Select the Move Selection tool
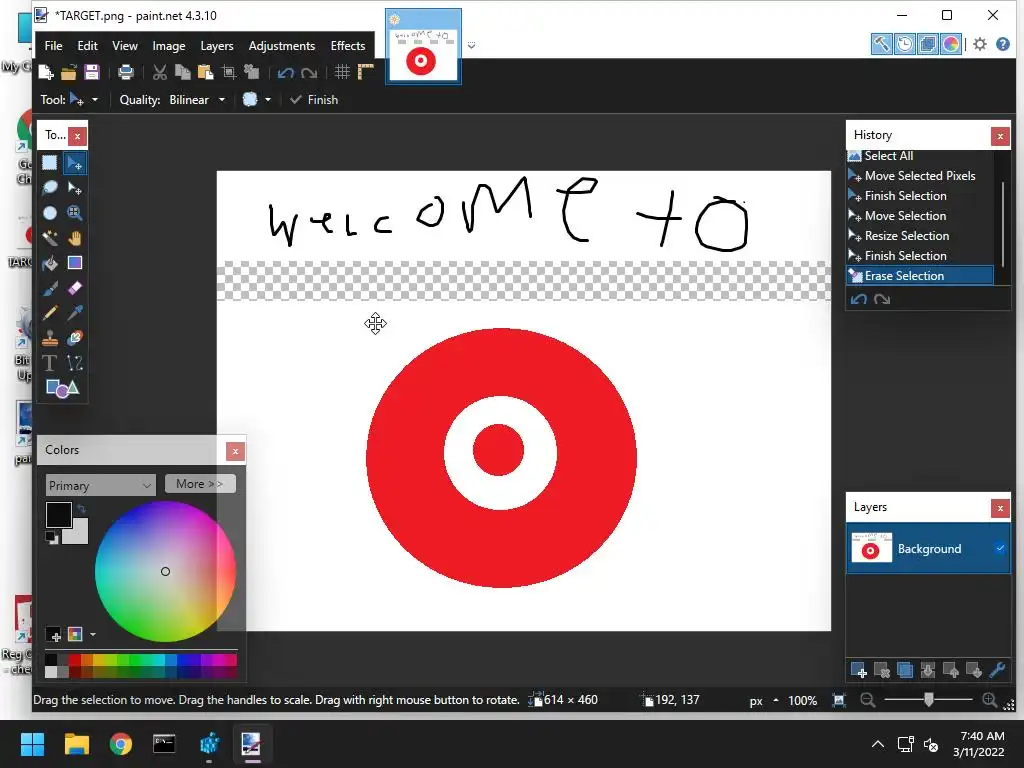This screenshot has width=1024, height=768. pyautogui.click(x=74, y=188)
